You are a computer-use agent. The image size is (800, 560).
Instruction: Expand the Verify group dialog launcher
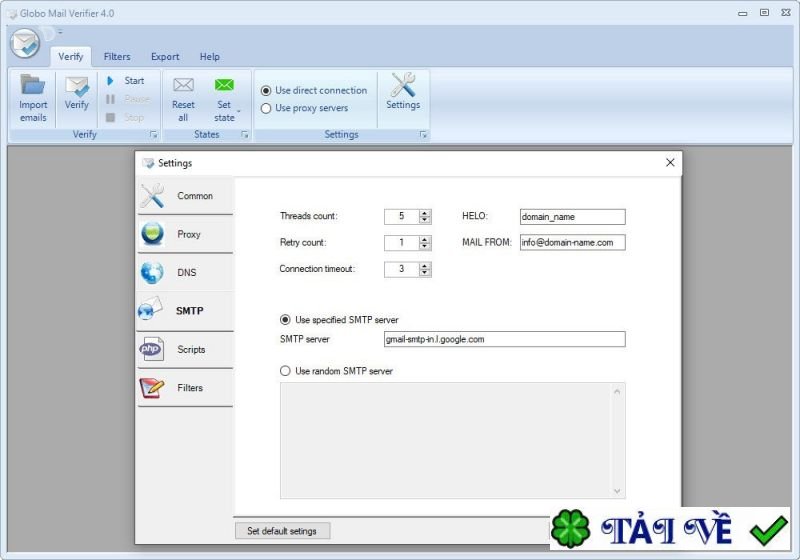(x=153, y=135)
